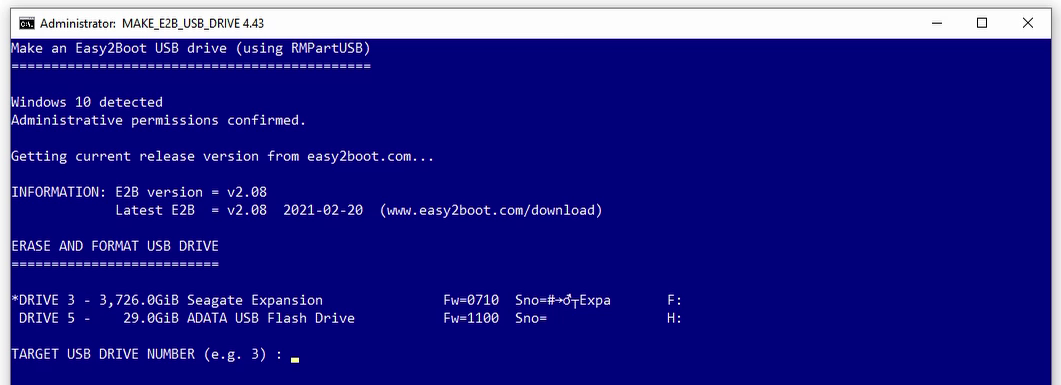The height and width of the screenshot is (385, 1061).
Task: Click the blinking cursor at drive number prompt
Action: (x=295, y=360)
